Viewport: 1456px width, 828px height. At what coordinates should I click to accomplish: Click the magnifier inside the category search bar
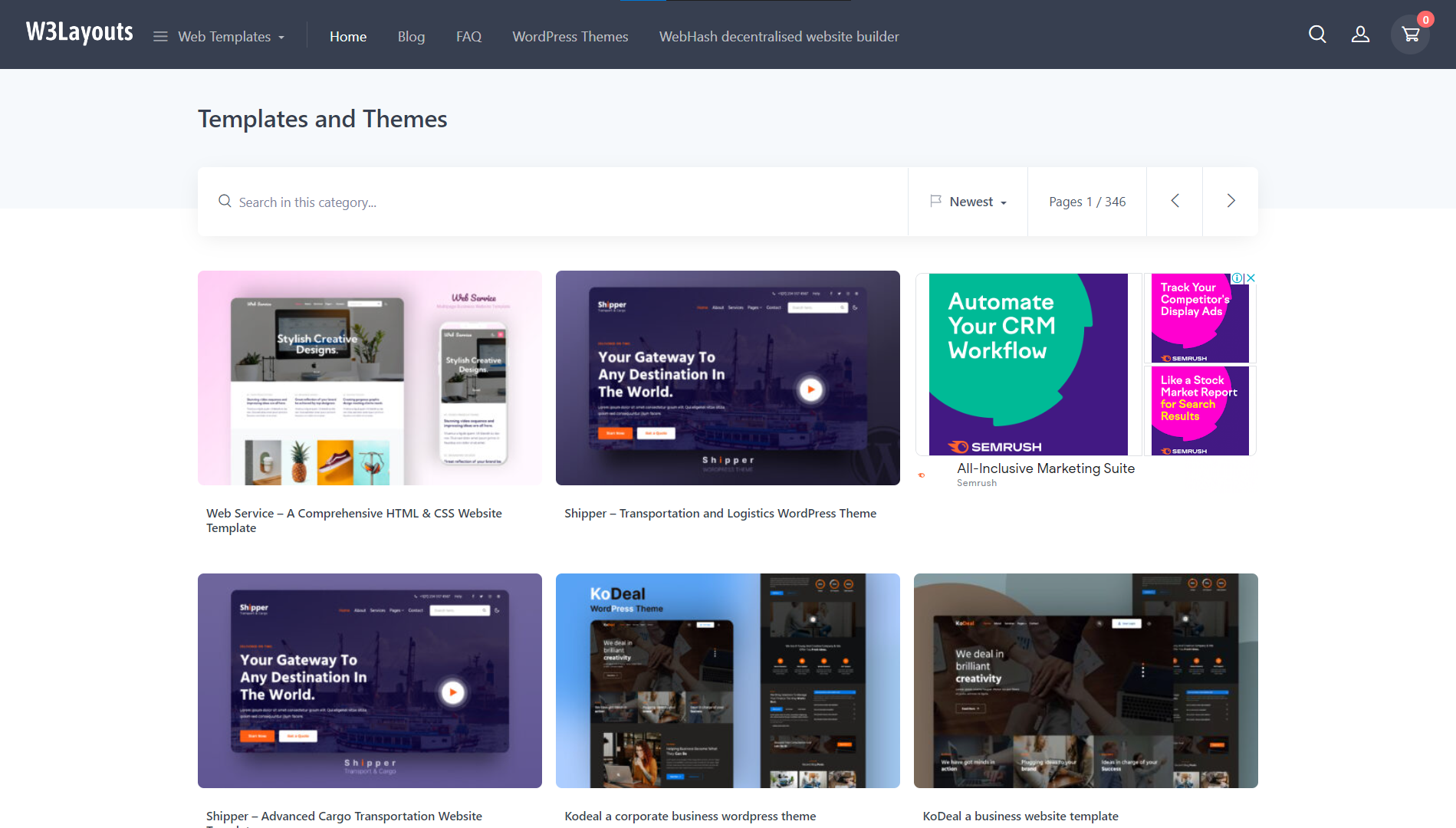(225, 201)
